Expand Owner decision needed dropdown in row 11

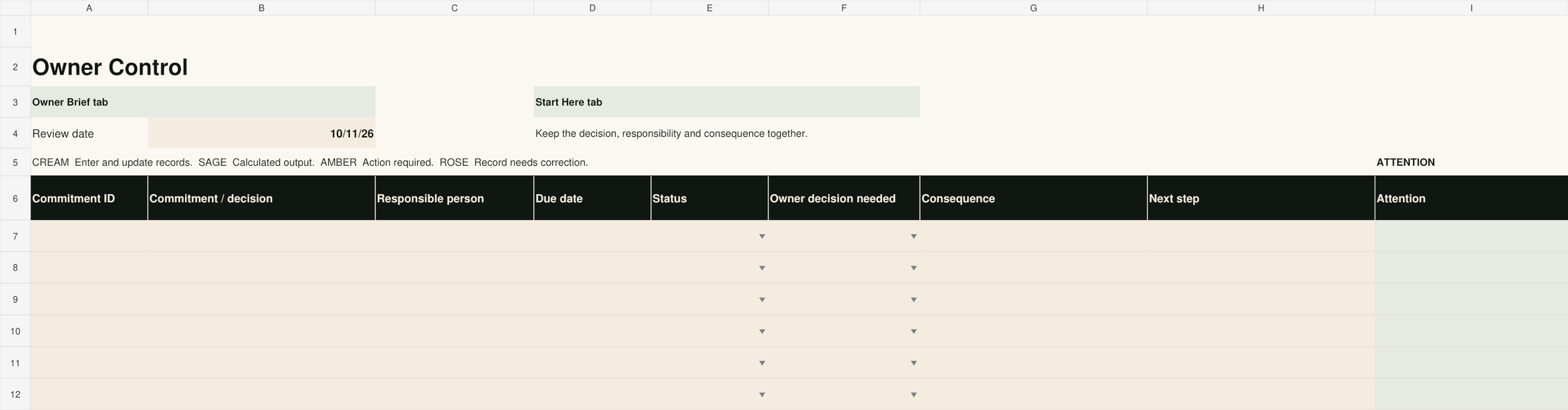913,363
